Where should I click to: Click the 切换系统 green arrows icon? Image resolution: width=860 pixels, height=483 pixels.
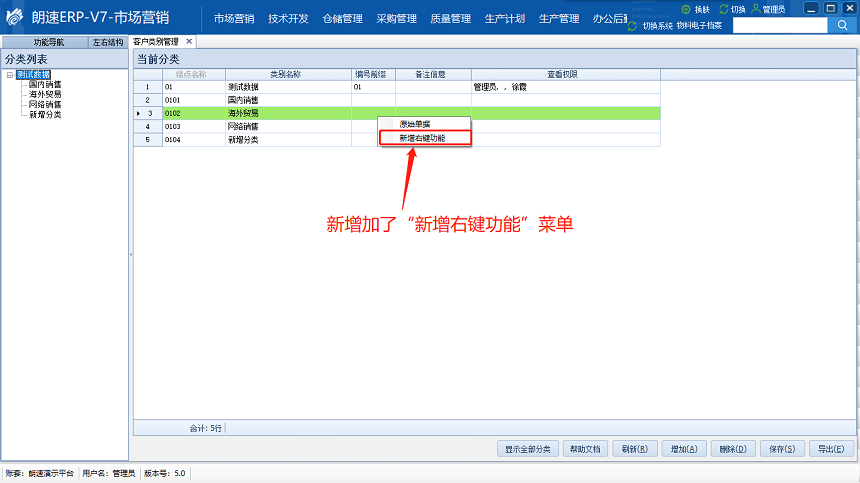click(x=632, y=25)
